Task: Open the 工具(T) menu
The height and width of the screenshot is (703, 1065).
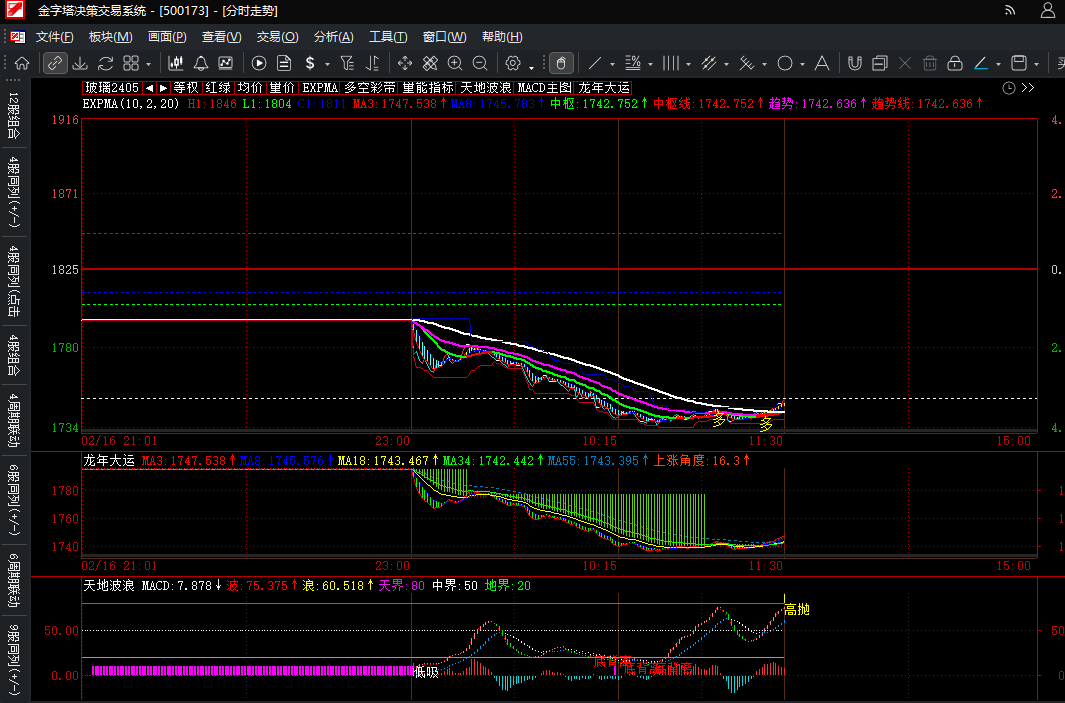Action: coord(388,37)
